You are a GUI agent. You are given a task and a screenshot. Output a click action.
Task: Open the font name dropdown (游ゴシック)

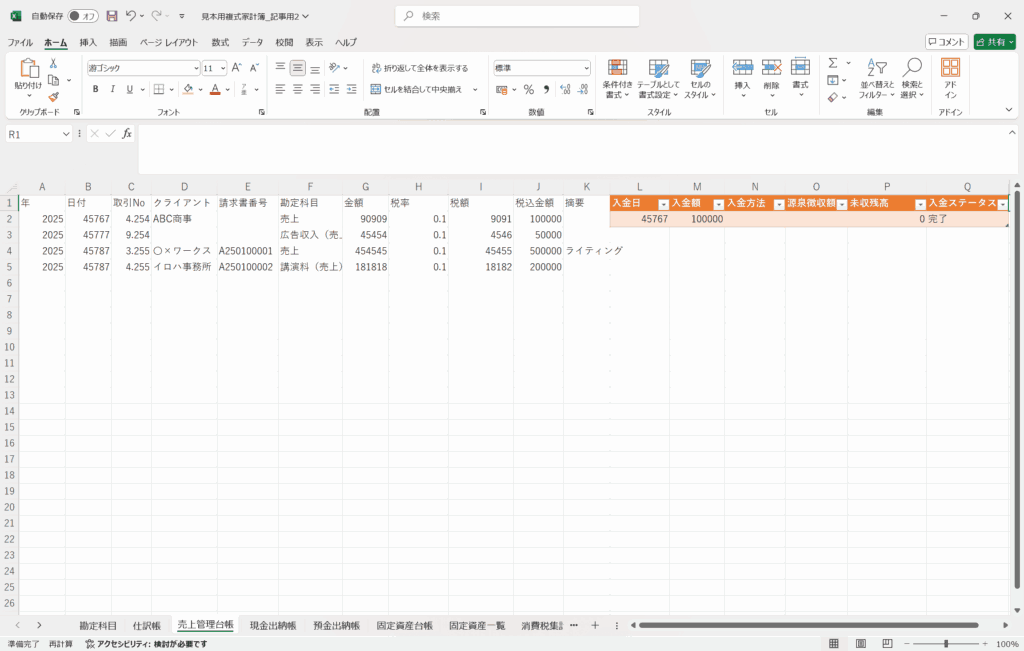(x=195, y=68)
